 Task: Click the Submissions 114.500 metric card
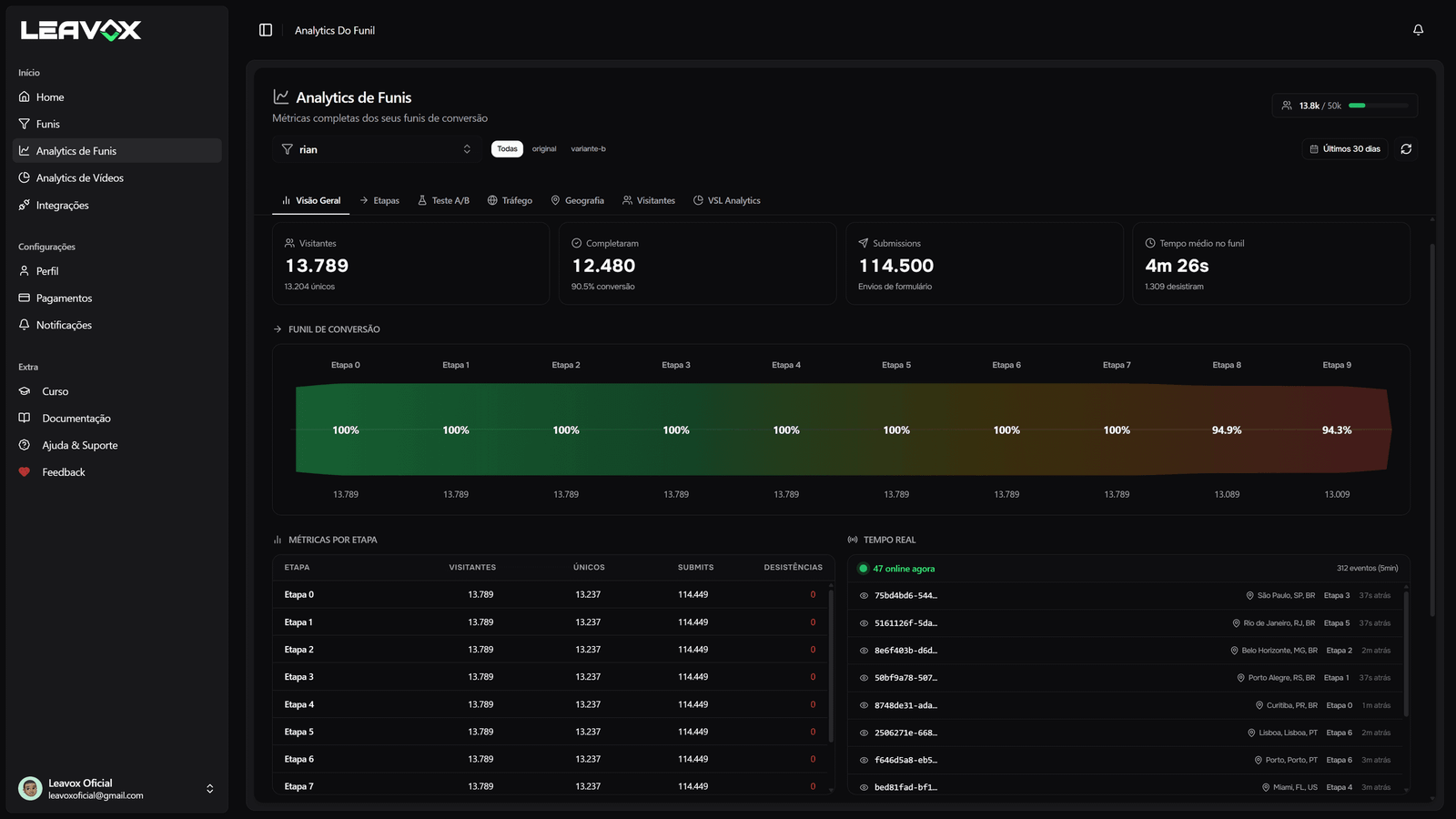pyautogui.click(x=985, y=264)
